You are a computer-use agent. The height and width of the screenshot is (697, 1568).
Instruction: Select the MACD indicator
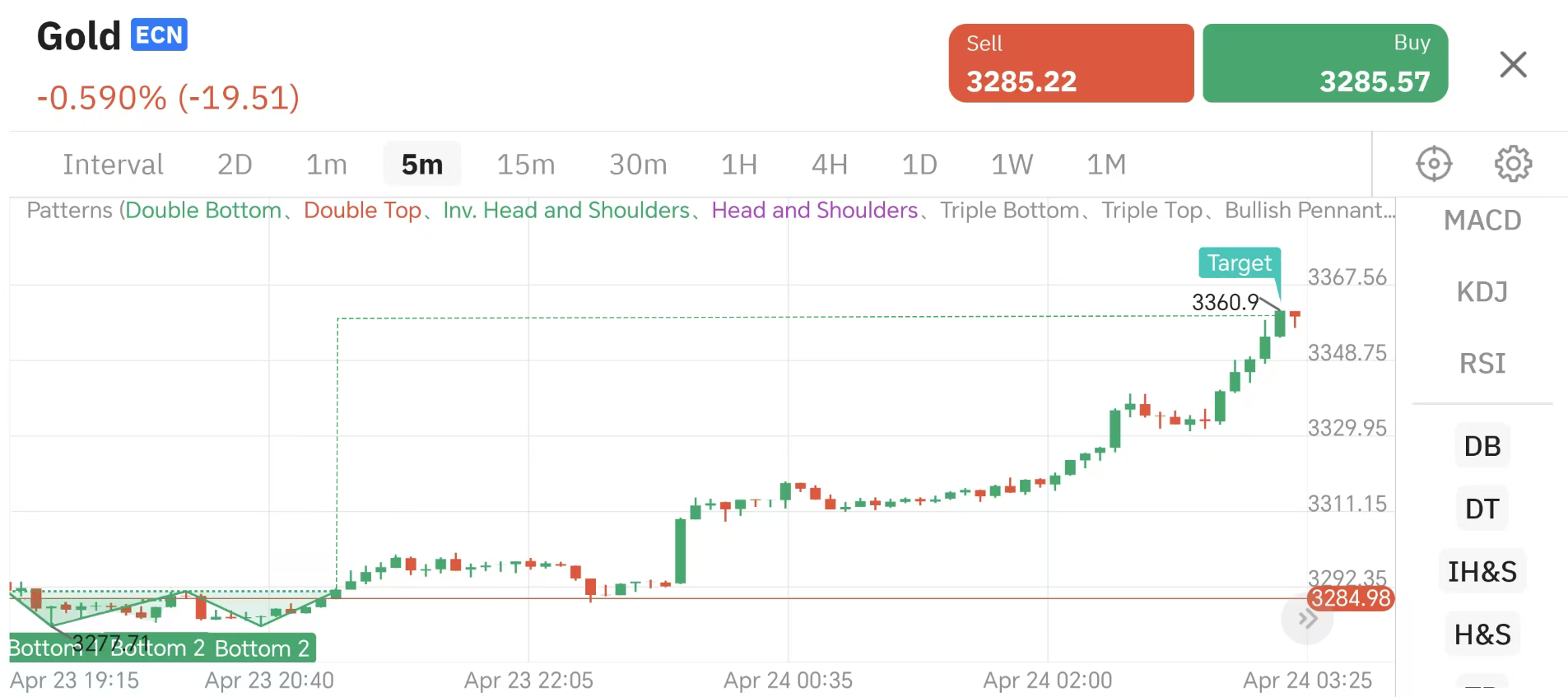[1482, 221]
